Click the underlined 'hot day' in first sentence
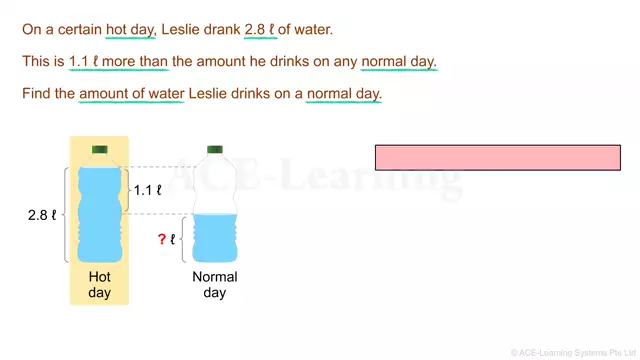 [131, 30]
